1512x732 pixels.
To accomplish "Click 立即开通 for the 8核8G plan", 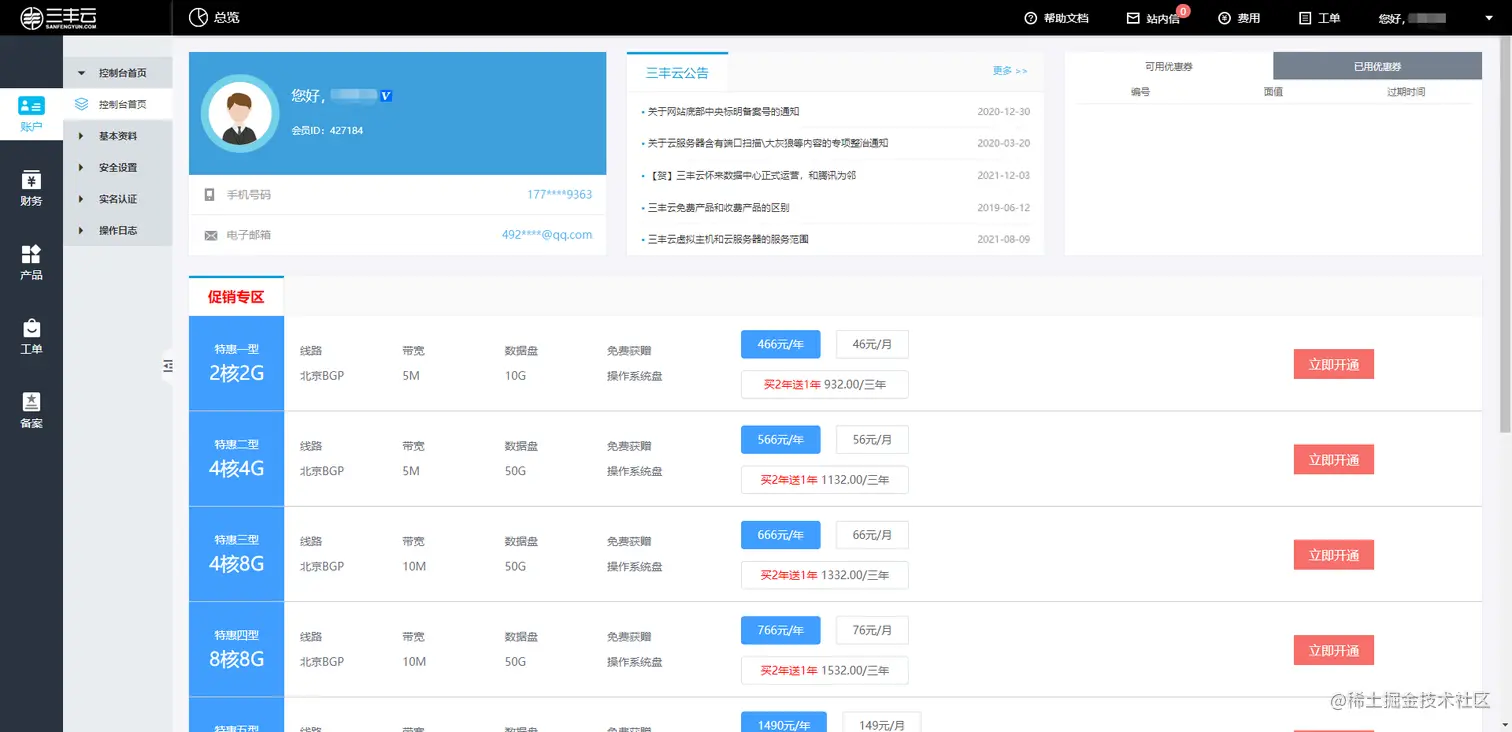I will [1334, 651].
